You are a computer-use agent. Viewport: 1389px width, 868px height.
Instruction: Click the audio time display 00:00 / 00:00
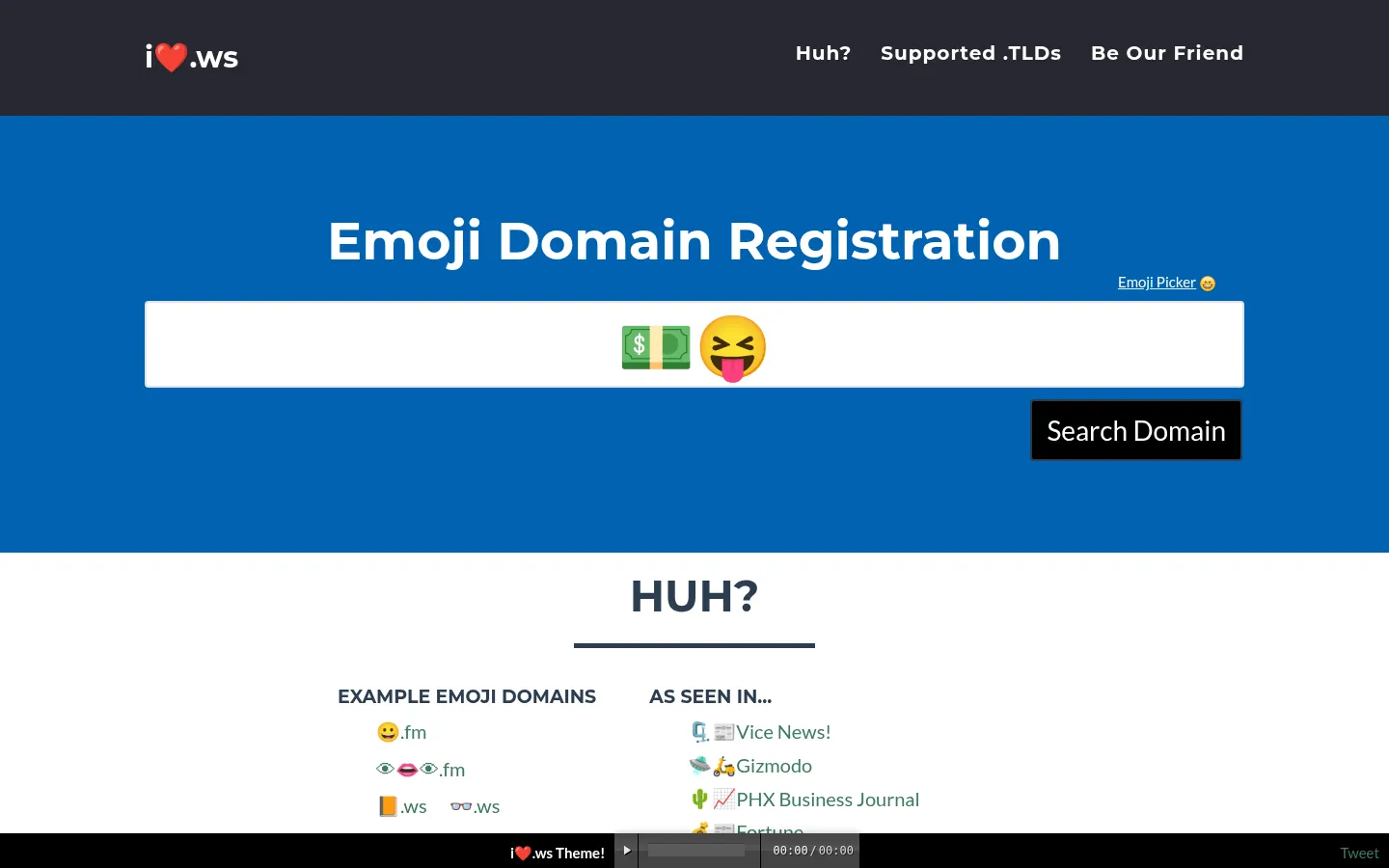813,851
